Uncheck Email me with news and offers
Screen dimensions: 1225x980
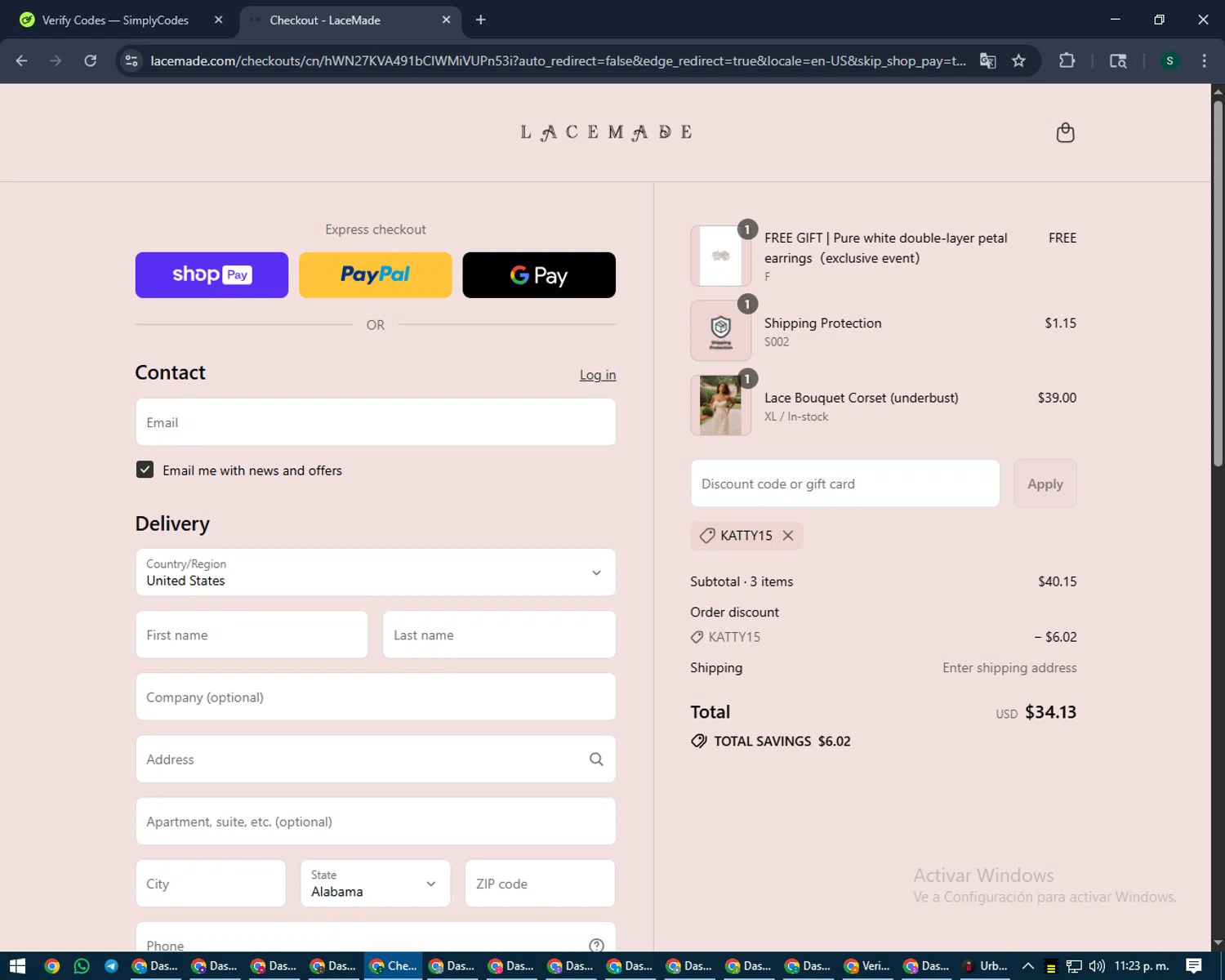(145, 470)
